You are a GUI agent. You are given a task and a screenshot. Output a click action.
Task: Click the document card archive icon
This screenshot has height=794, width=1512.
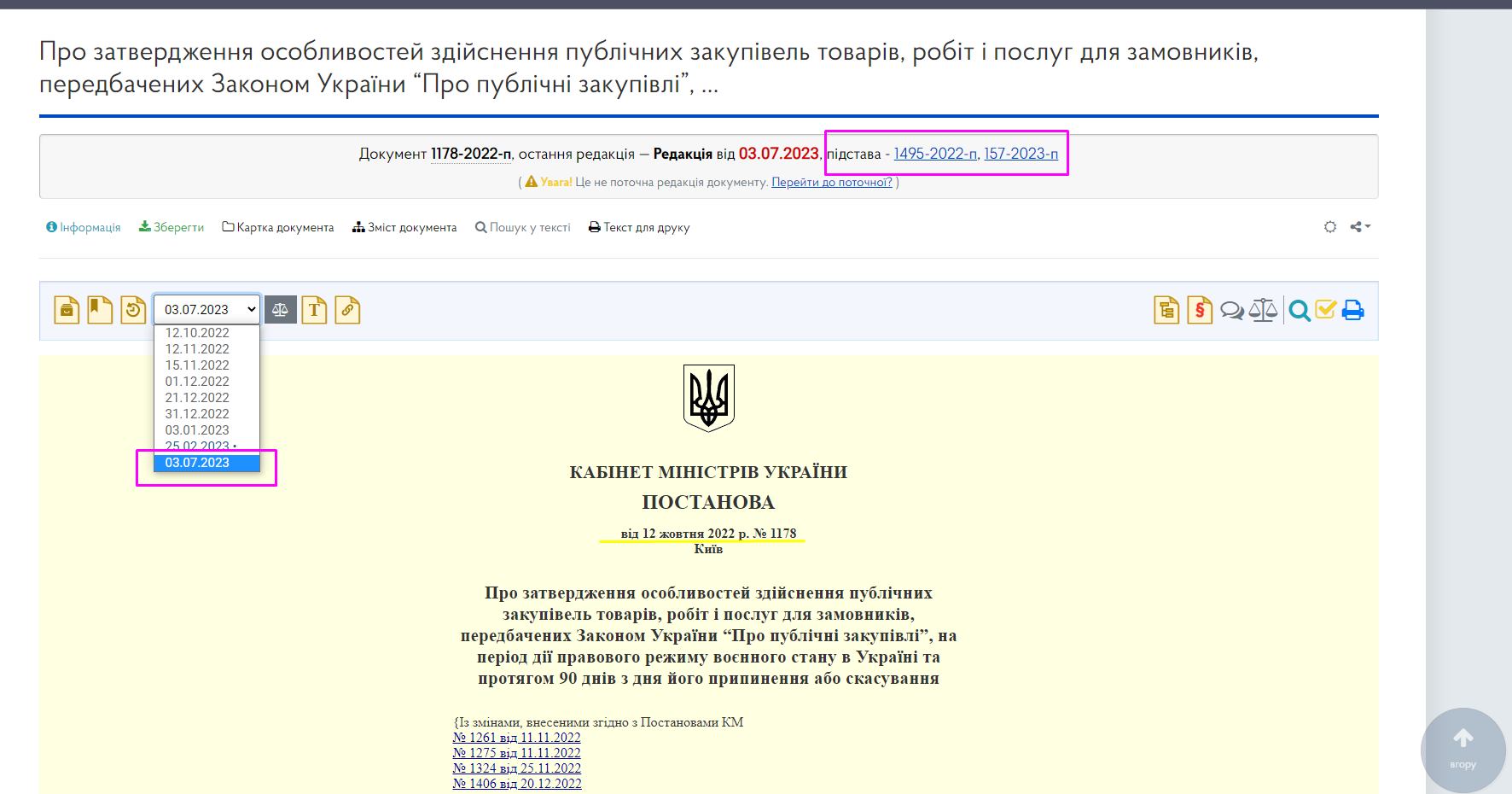click(67, 310)
